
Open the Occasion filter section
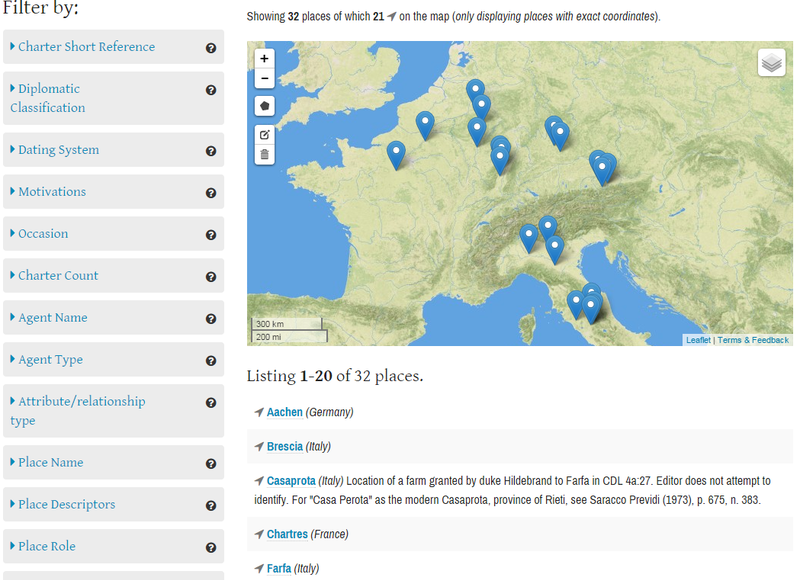(x=43, y=234)
